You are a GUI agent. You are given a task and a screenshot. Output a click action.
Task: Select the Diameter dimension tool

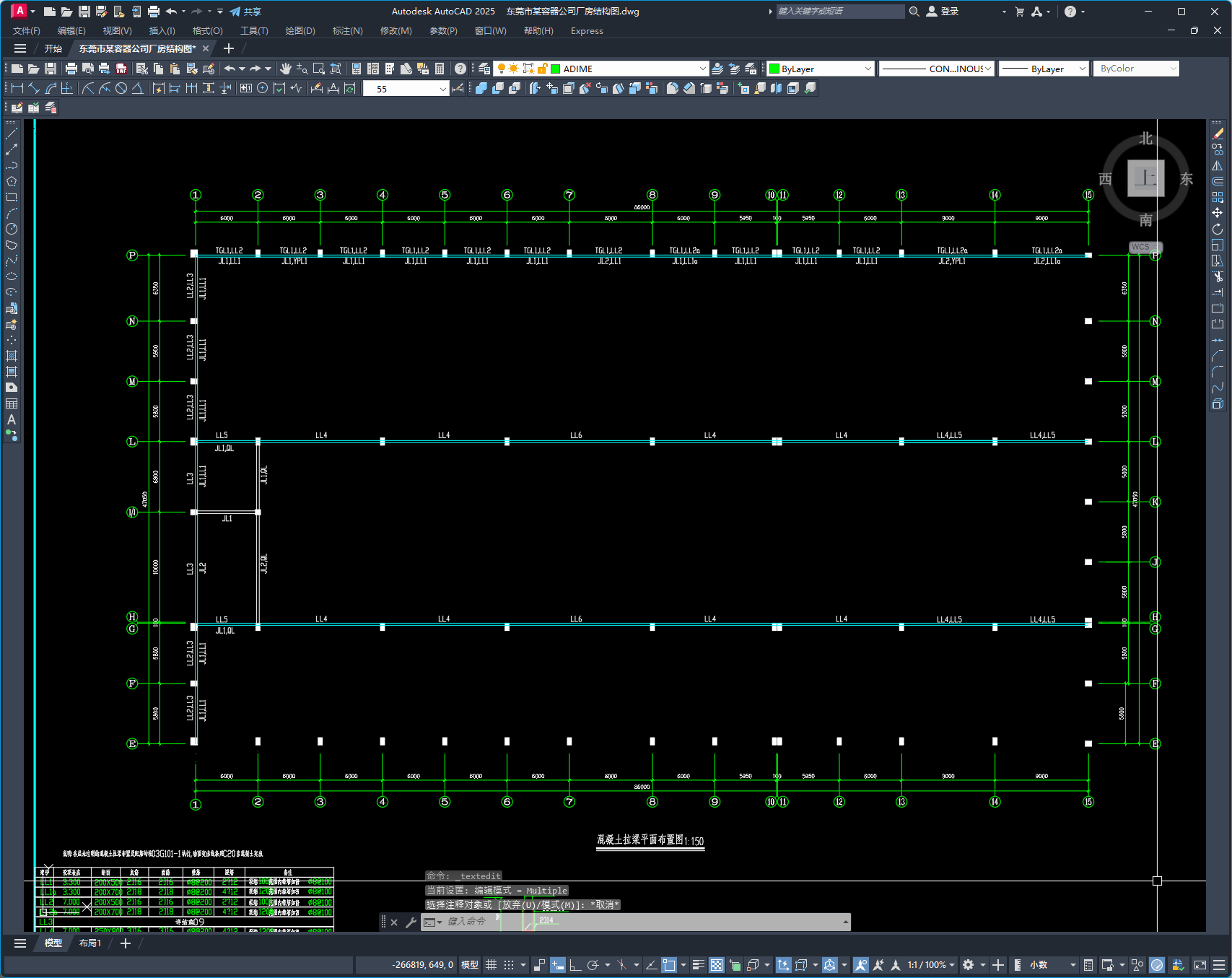pyautogui.click(x=121, y=88)
